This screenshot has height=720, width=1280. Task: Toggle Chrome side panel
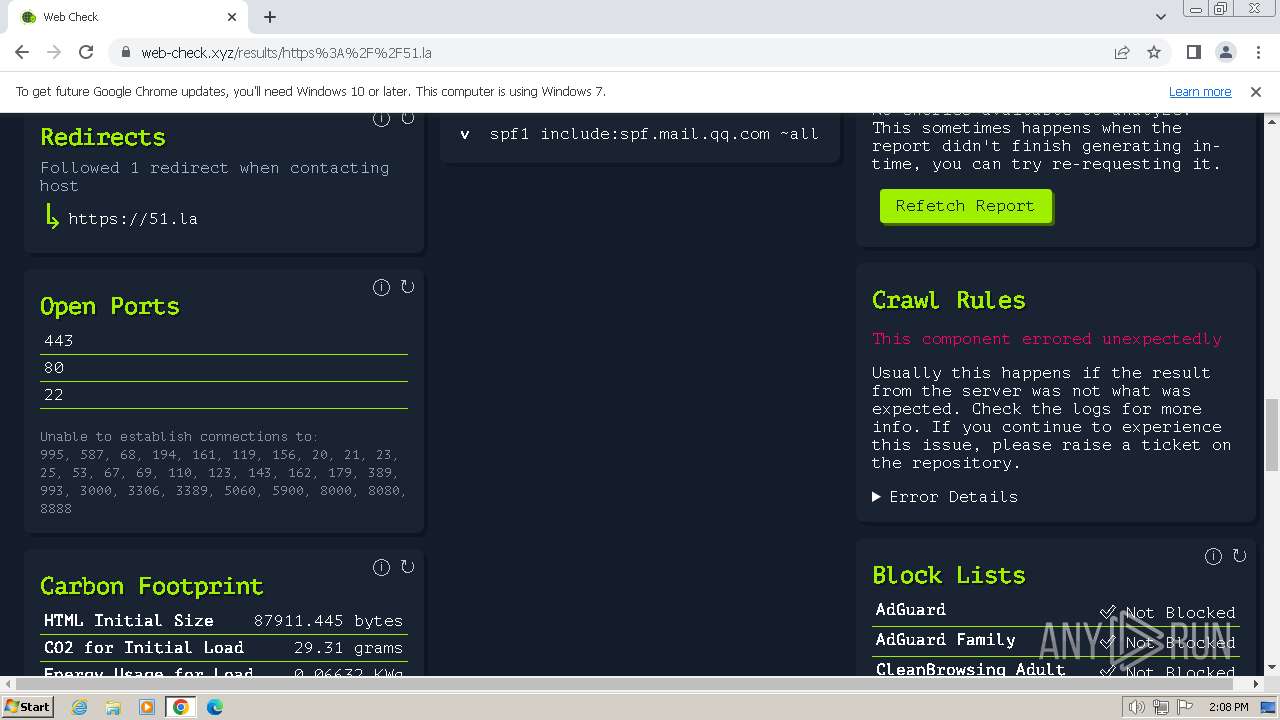coord(1193,52)
